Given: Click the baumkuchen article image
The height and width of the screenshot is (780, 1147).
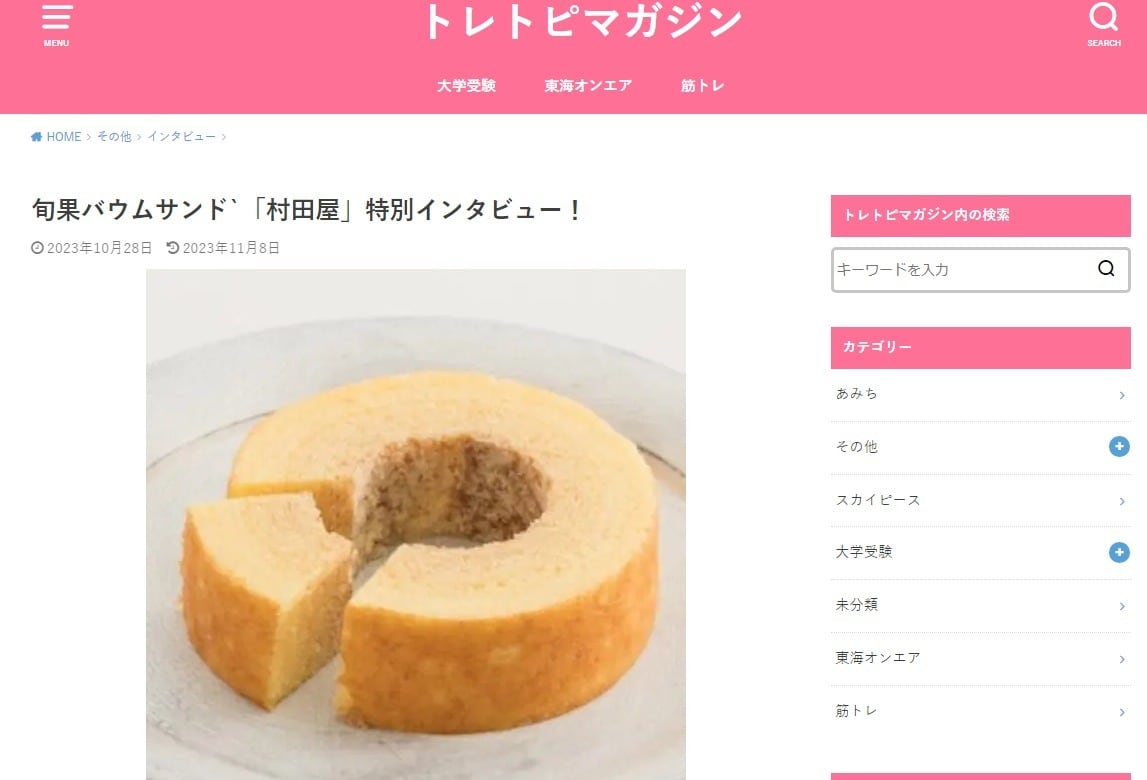Looking at the screenshot, I should pyautogui.click(x=415, y=524).
